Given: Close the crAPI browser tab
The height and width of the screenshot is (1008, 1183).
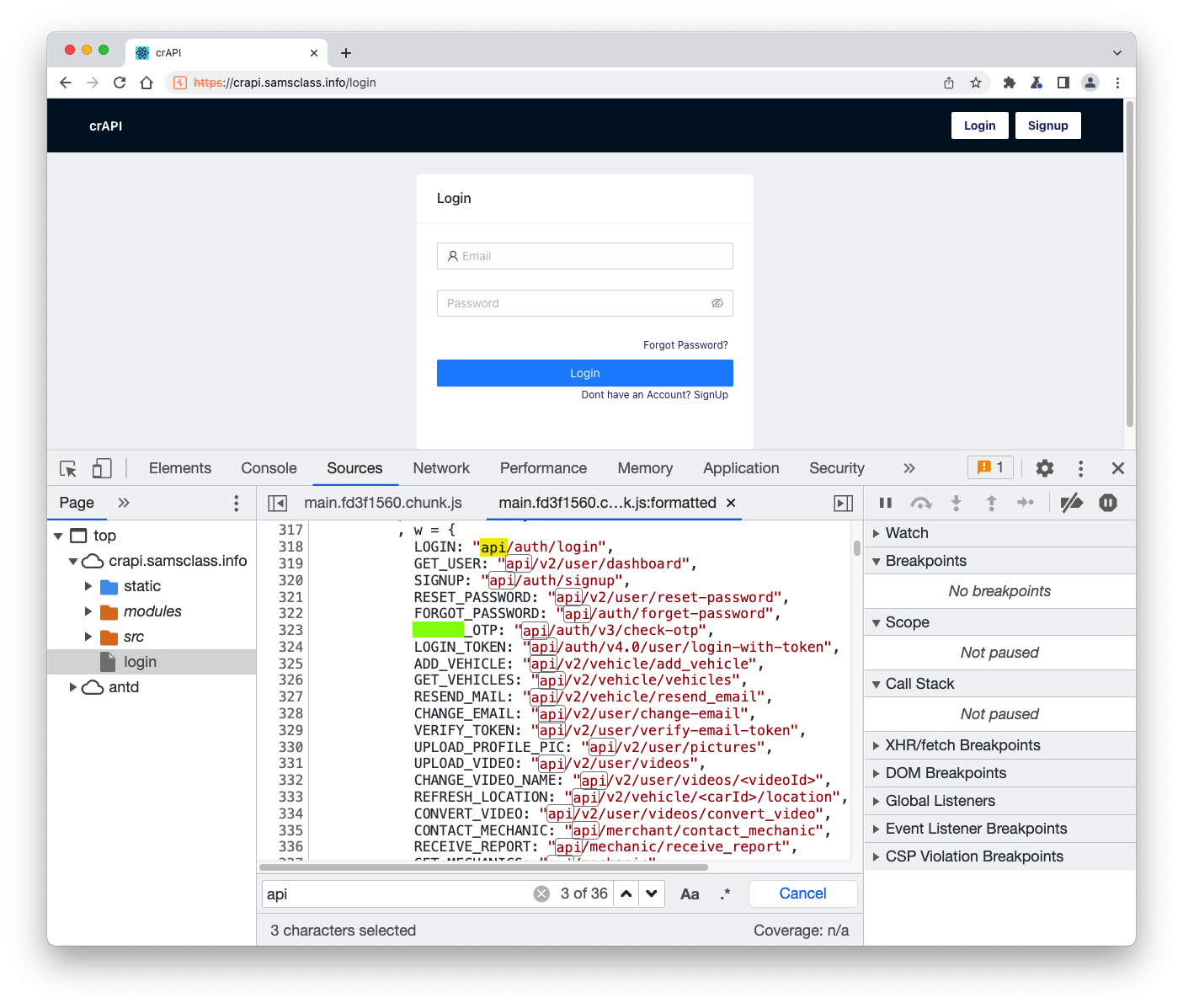Looking at the screenshot, I should [x=314, y=53].
